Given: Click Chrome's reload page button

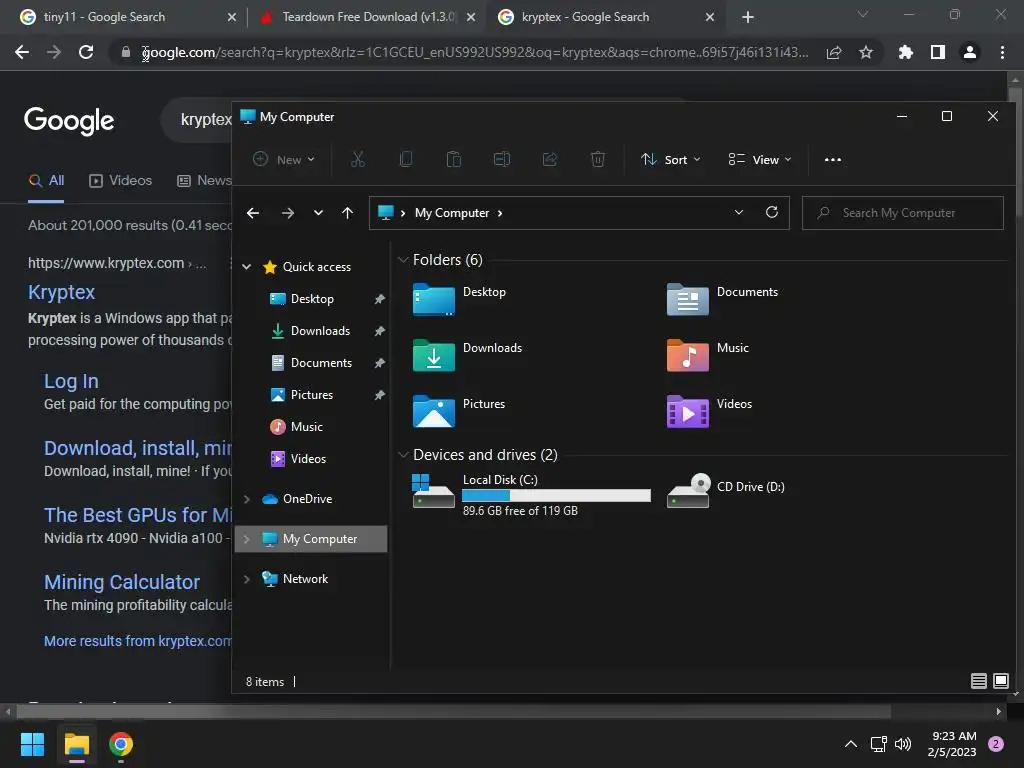Looking at the screenshot, I should coord(86,52).
